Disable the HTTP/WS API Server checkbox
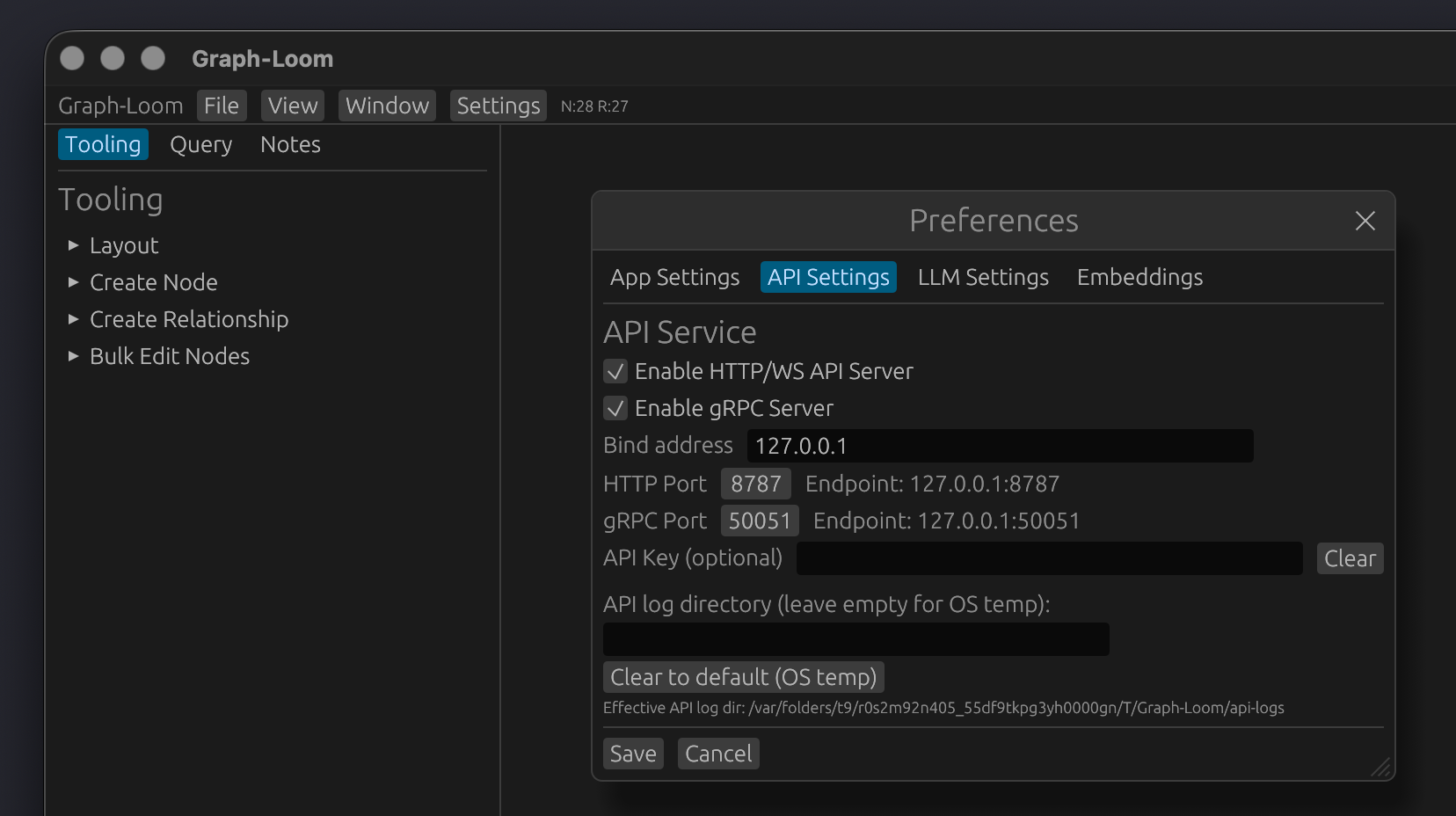Viewport: 1456px width, 816px height. [x=615, y=371]
